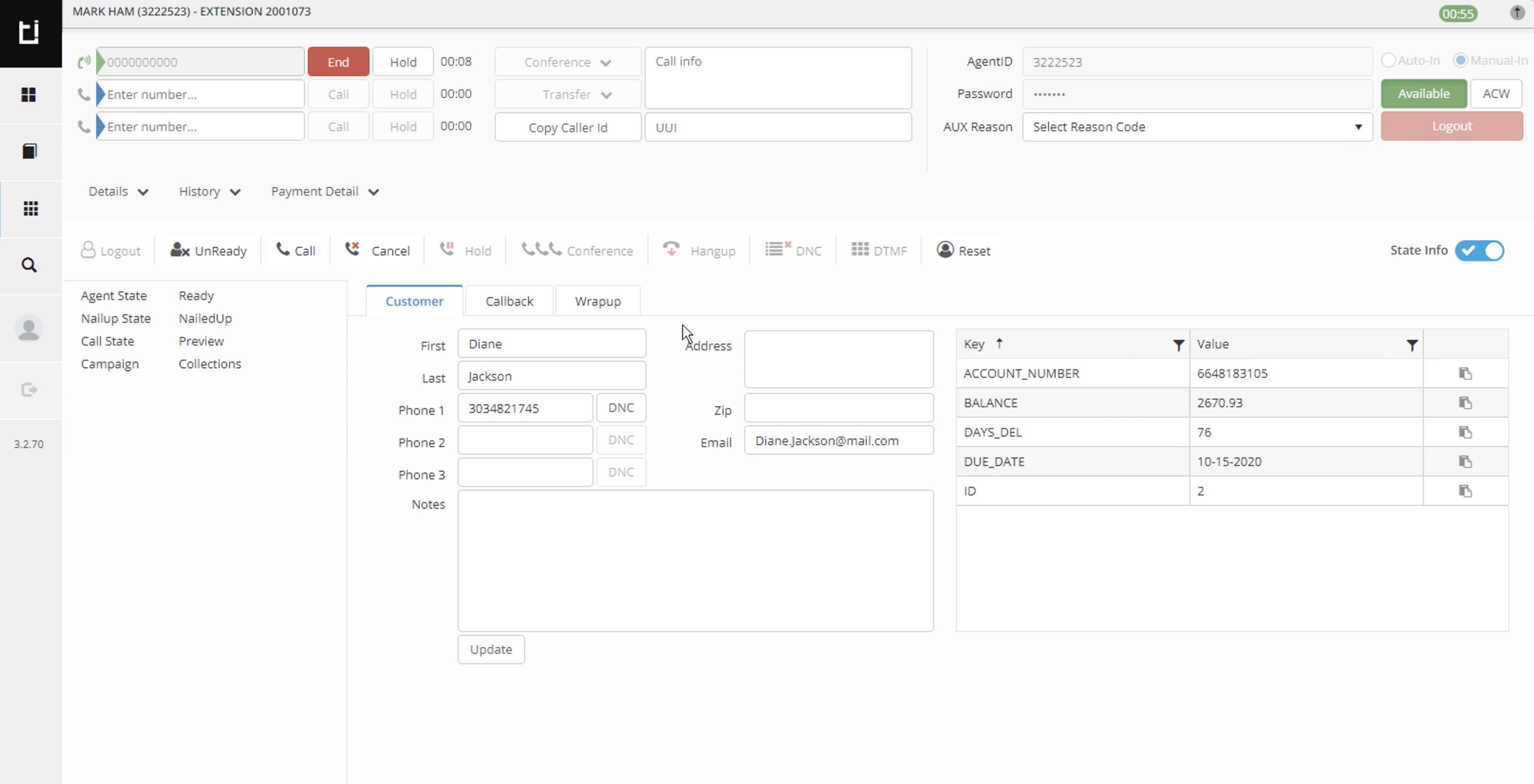
Task: Click the Hangup toolbar button
Action: click(699, 251)
